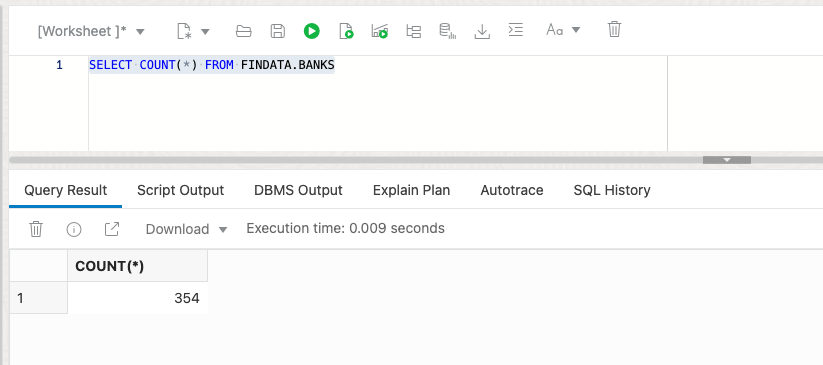
Task: Select result row number 1
Action: coord(38,298)
